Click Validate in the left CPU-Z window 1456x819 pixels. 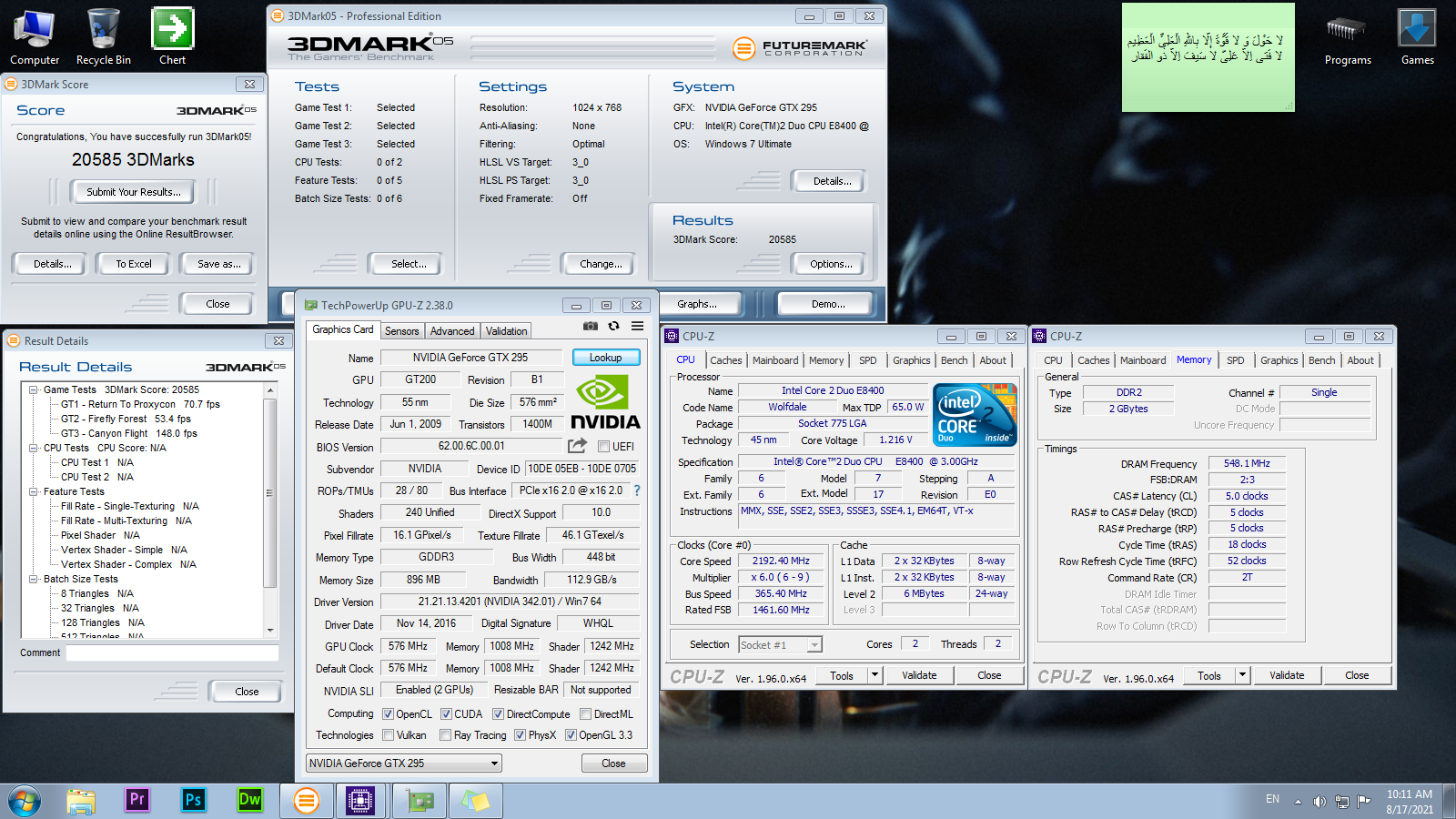point(919,675)
